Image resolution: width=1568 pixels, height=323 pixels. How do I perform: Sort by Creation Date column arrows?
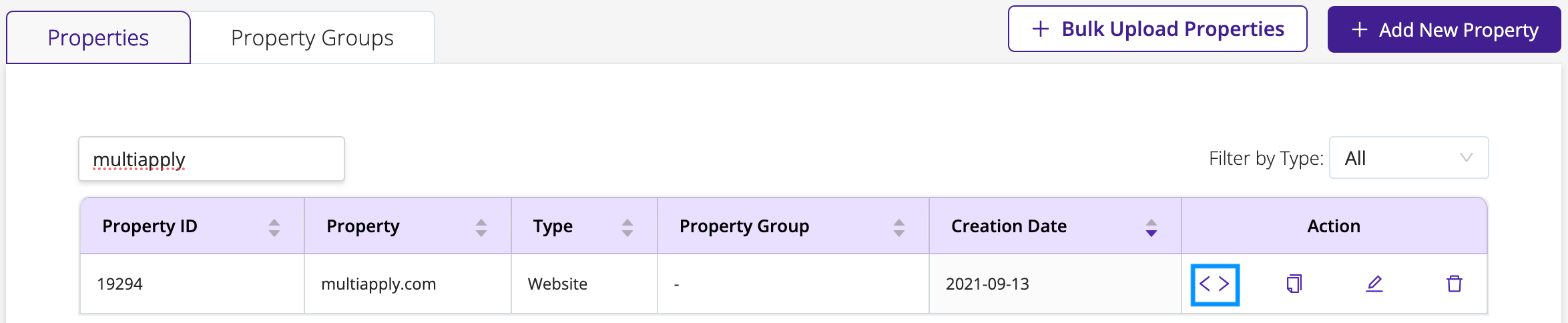click(x=1151, y=228)
